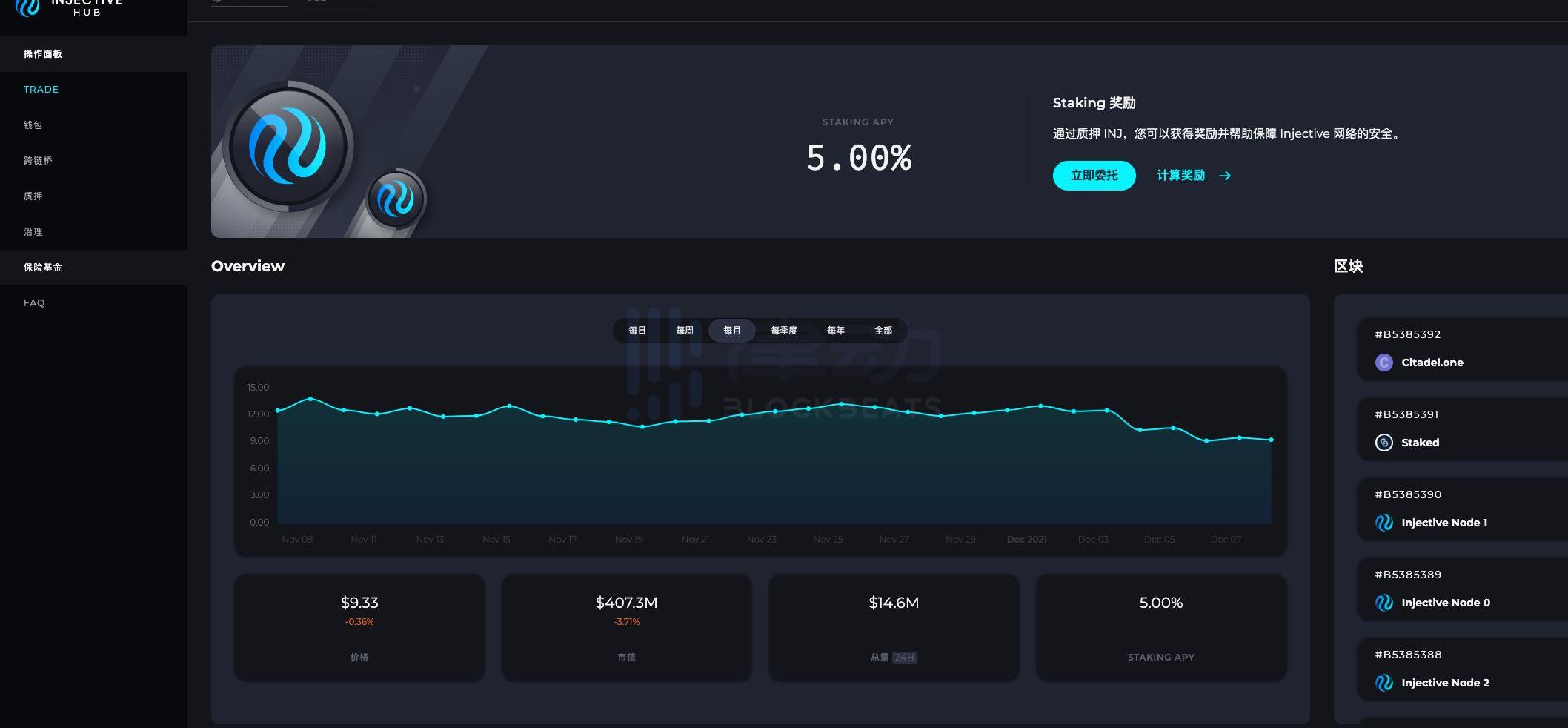
Task: Open the TRADE menu item
Action: [41, 90]
